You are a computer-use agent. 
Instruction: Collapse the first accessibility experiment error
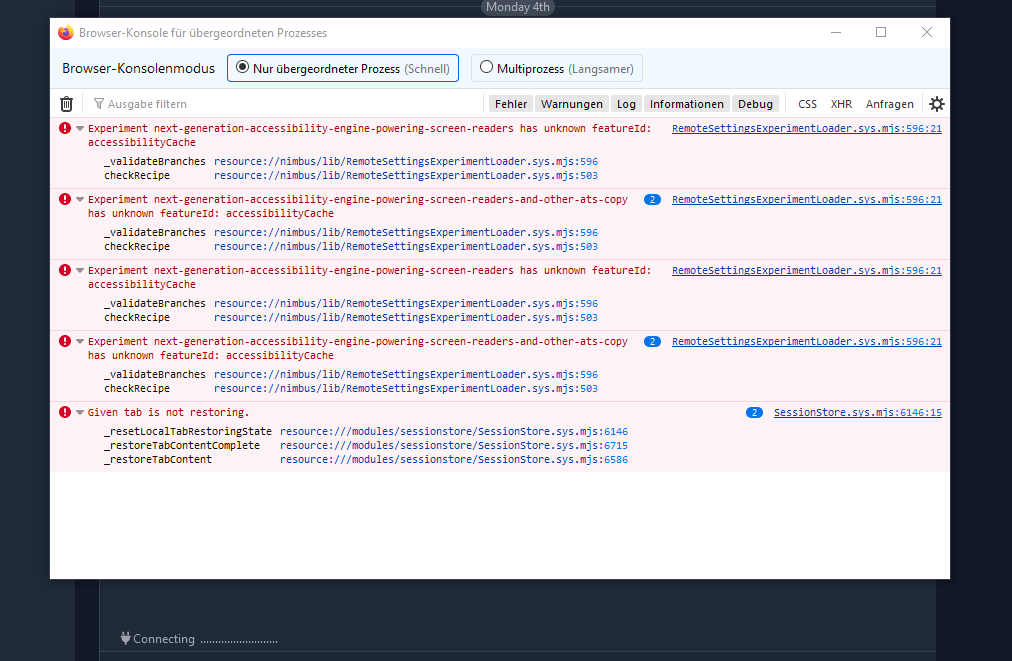pyautogui.click(x=80, y=129)
